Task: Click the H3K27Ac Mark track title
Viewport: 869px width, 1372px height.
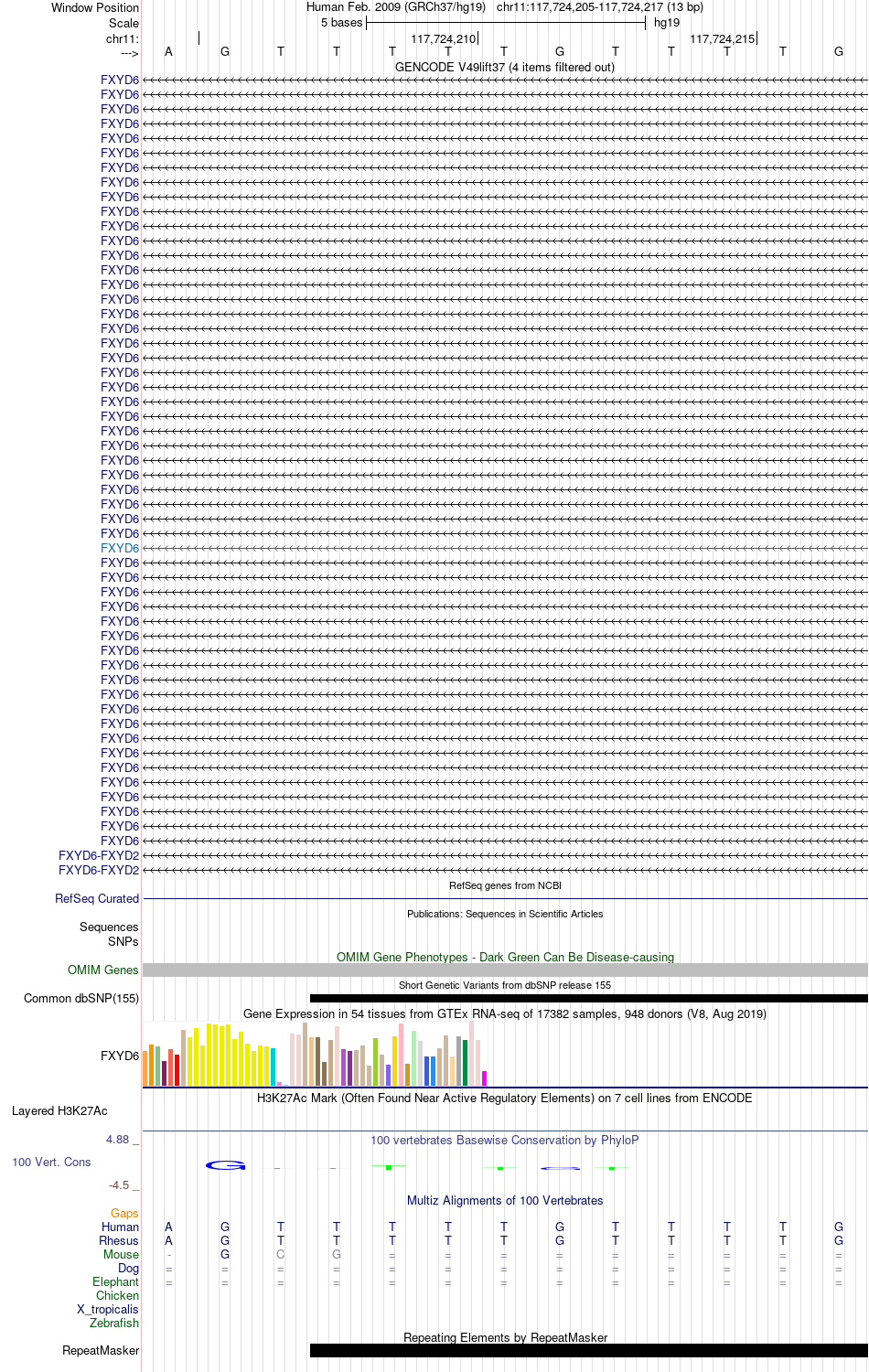Action: pyautogui.click(x=505, y=1098)
